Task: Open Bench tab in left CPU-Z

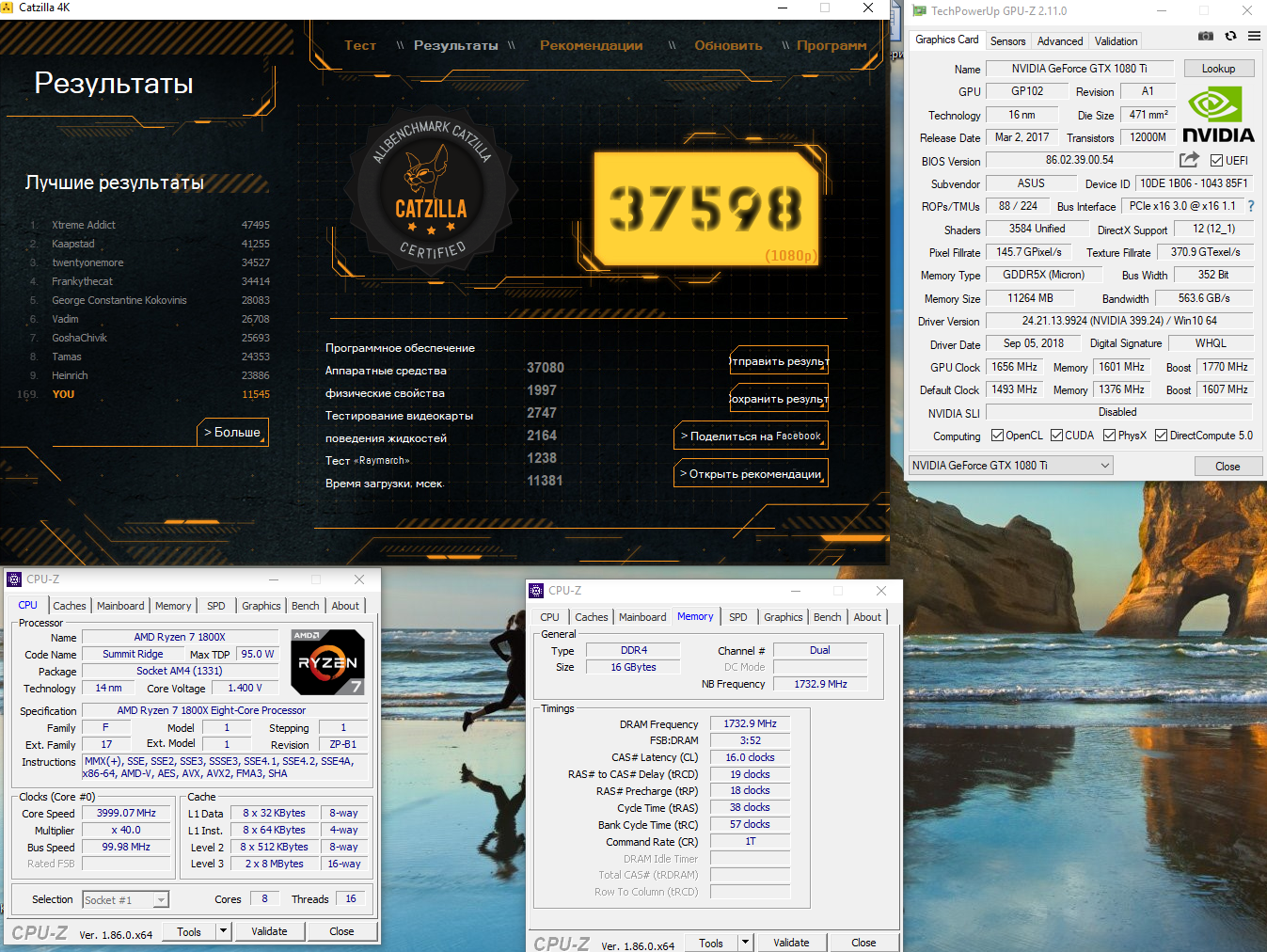Action: (306, 606)
